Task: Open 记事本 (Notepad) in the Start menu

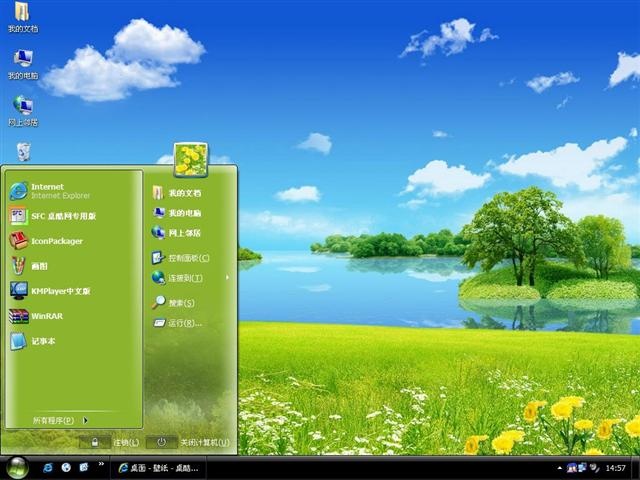Action: 73,341
